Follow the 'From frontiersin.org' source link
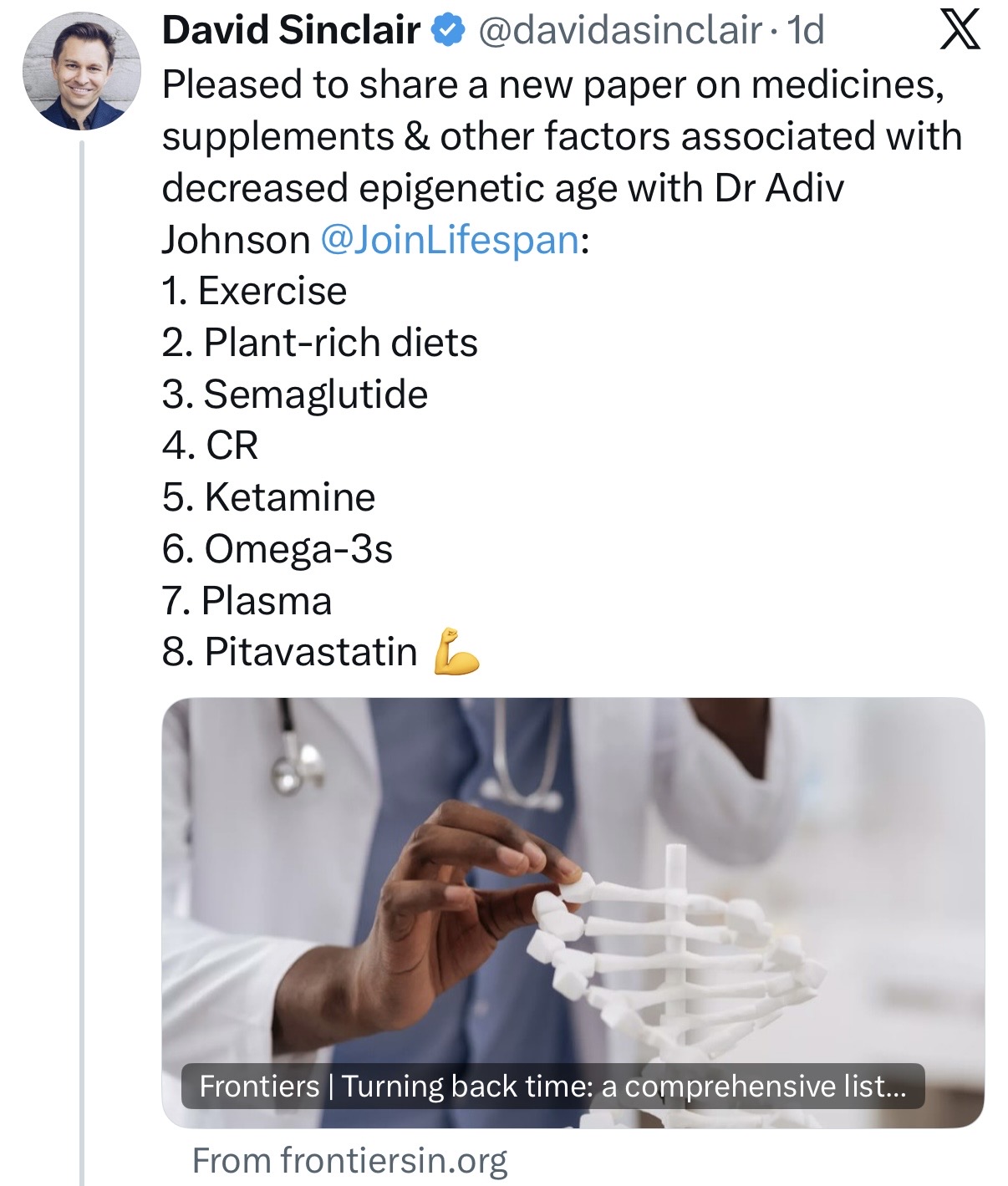The width and height of the screenshot is (1008, 1186). pyautogui.click(x=349, y=1161)
